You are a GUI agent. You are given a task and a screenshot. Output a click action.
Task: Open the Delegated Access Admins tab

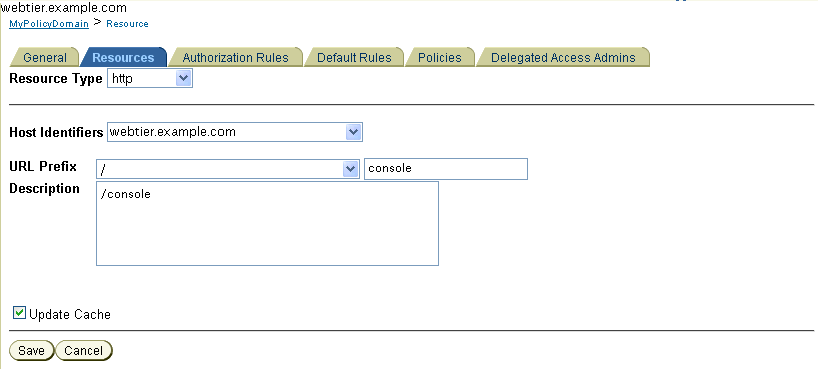(563, 57)
